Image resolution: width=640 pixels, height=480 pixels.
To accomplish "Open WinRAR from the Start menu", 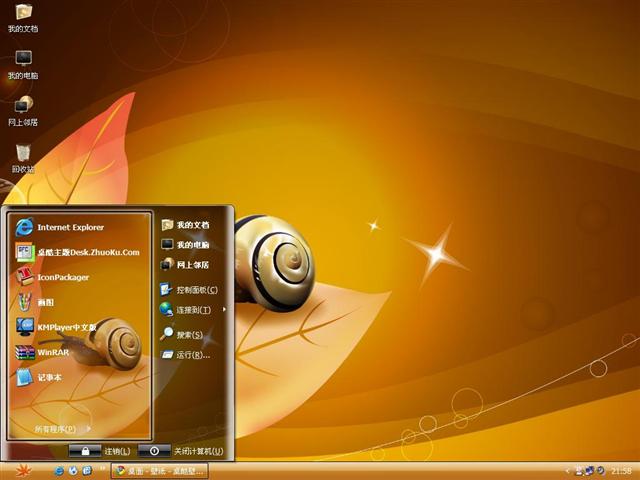I will pos(53,352).
